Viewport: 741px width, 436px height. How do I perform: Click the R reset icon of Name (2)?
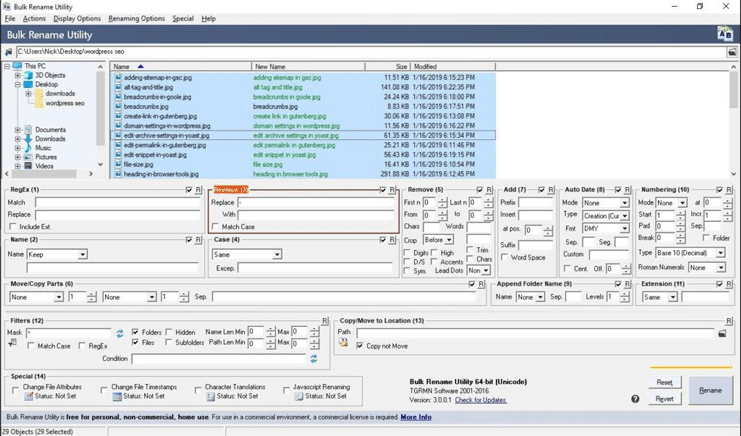(198, 240)
